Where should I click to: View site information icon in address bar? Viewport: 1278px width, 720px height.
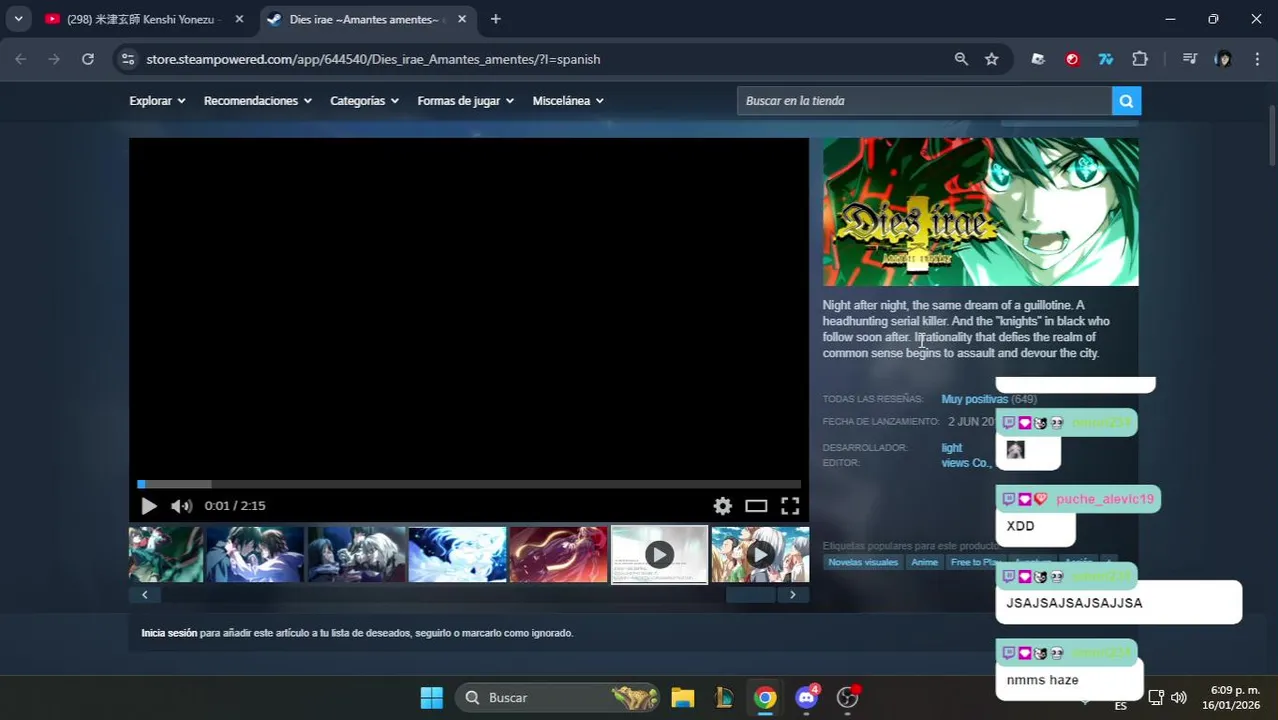[127, 59]
